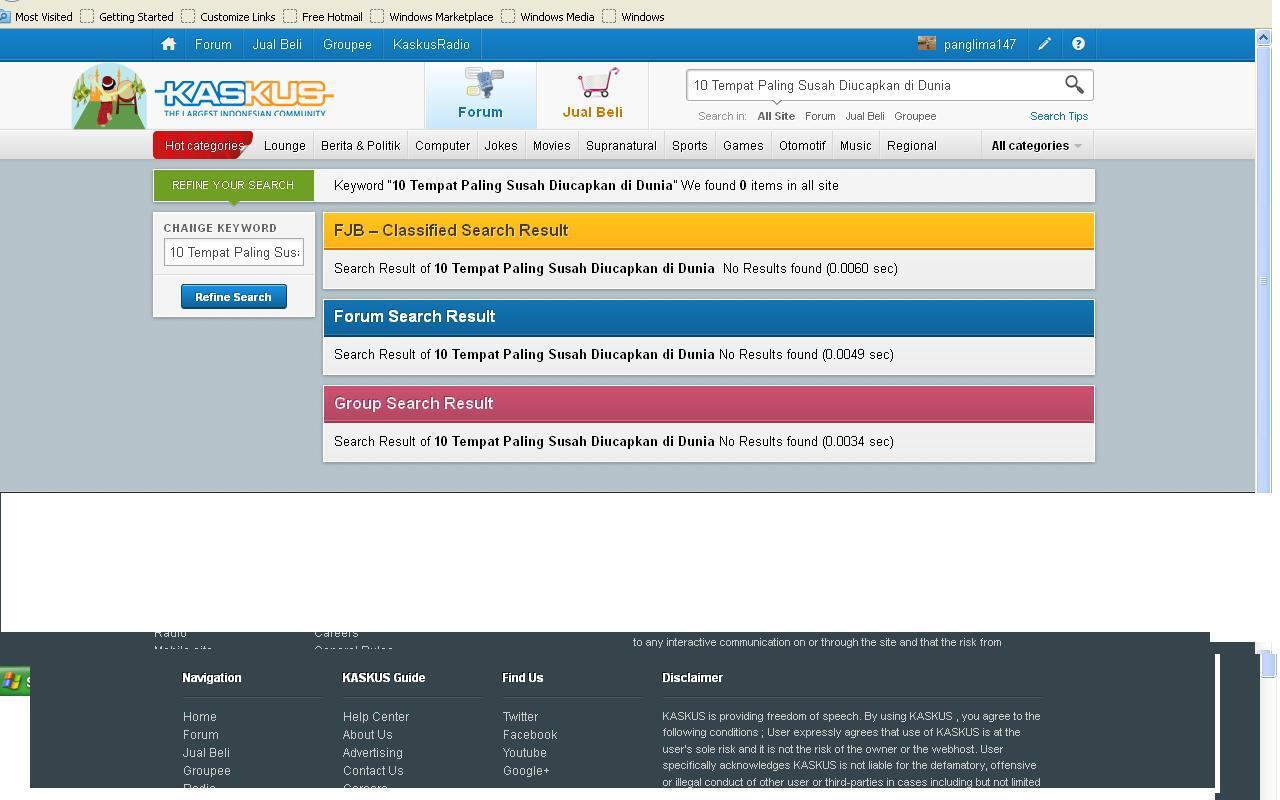This screenshot has width=1280, height=800.
Task: Select Groupee in top blue bar
Action: pos(347,44)
